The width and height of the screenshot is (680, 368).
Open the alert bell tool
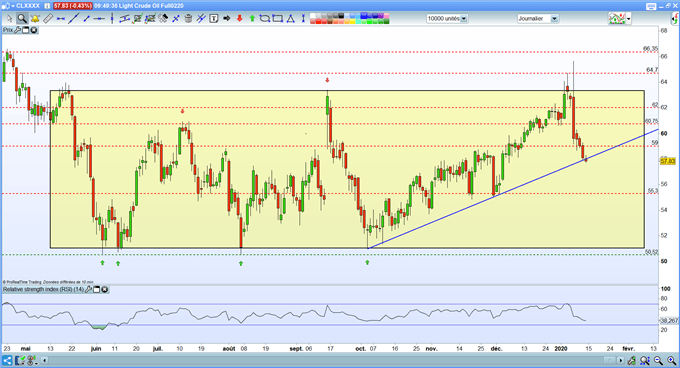(35, 19)
